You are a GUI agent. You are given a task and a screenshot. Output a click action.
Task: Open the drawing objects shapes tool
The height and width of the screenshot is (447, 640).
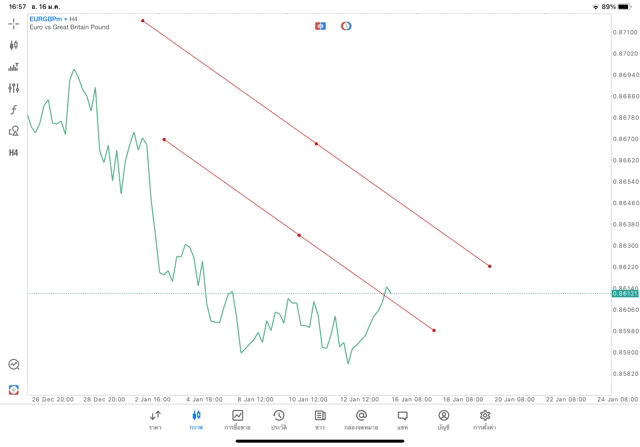pos(14,131)
